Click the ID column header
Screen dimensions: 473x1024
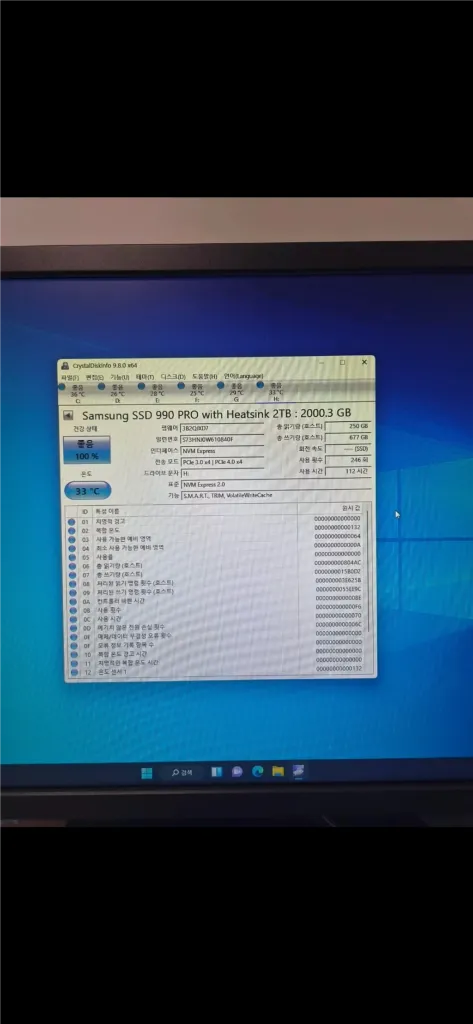[x=84, y=511]
